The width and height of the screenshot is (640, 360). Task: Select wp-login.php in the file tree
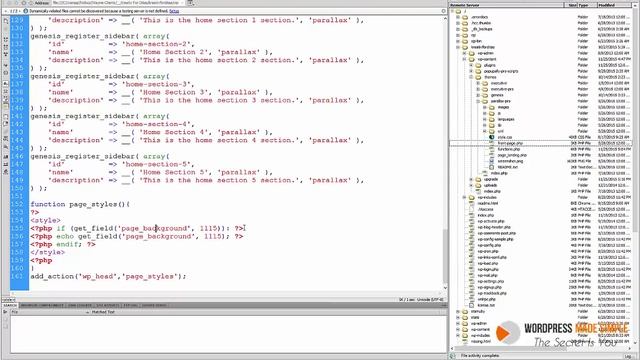click(x=488, y=269)
